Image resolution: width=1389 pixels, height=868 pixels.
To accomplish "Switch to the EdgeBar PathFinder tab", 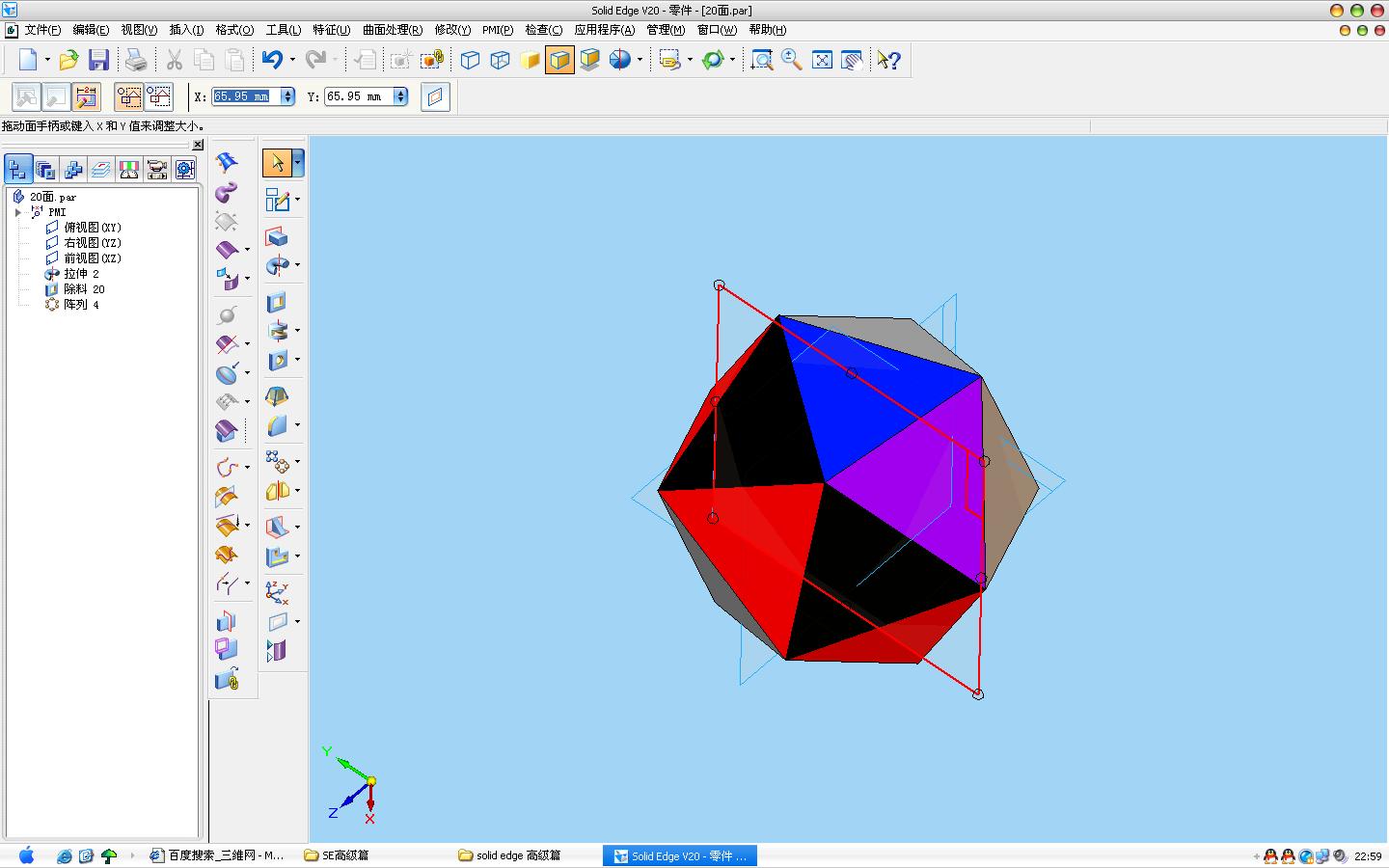I will pyautogui.click(x=17, y=170).
